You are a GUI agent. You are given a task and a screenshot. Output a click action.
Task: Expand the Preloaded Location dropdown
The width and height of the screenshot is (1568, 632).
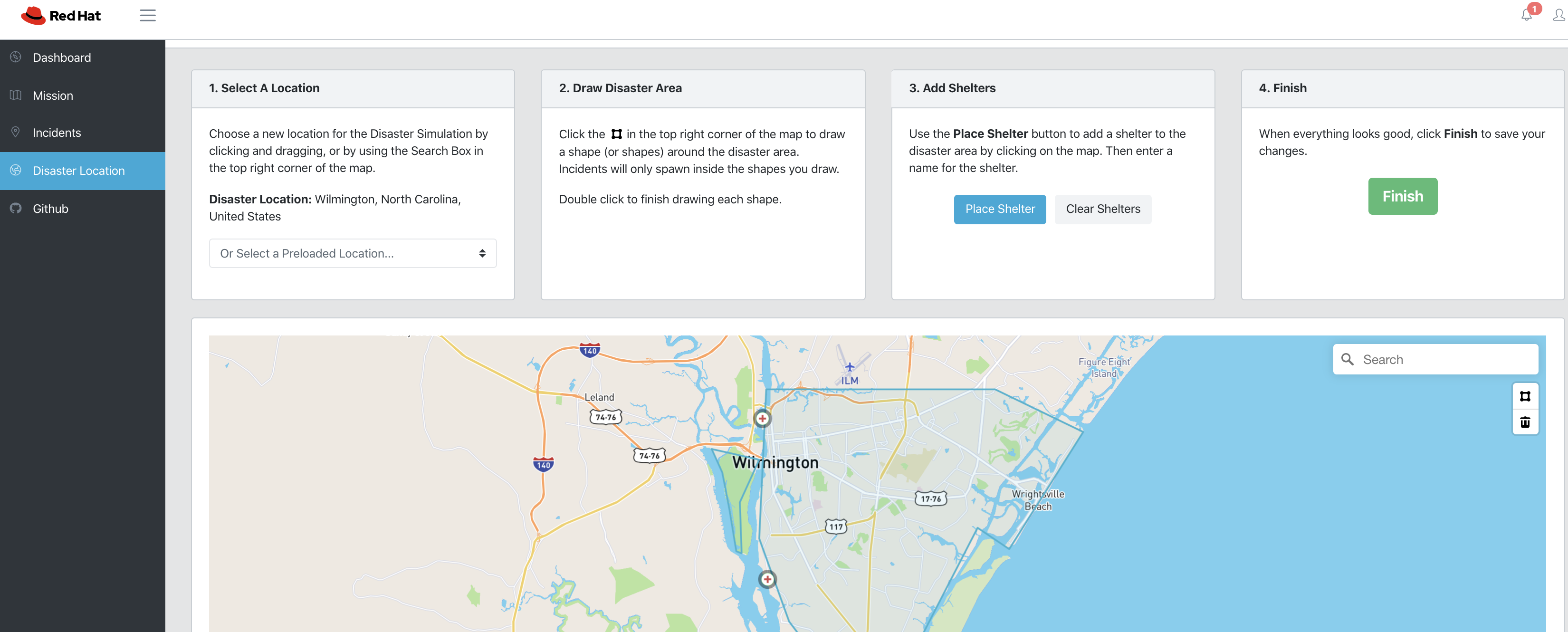pos(353,253)
